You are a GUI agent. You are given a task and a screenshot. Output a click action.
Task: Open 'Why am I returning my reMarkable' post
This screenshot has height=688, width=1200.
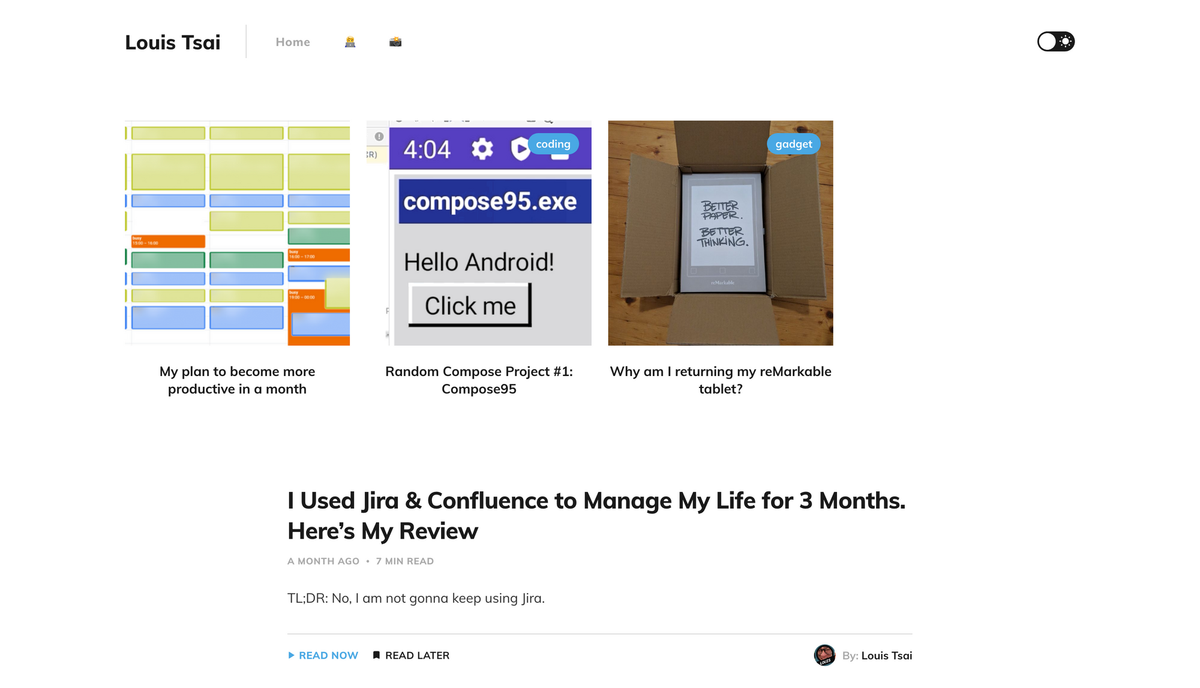click(x=720, y=380)
